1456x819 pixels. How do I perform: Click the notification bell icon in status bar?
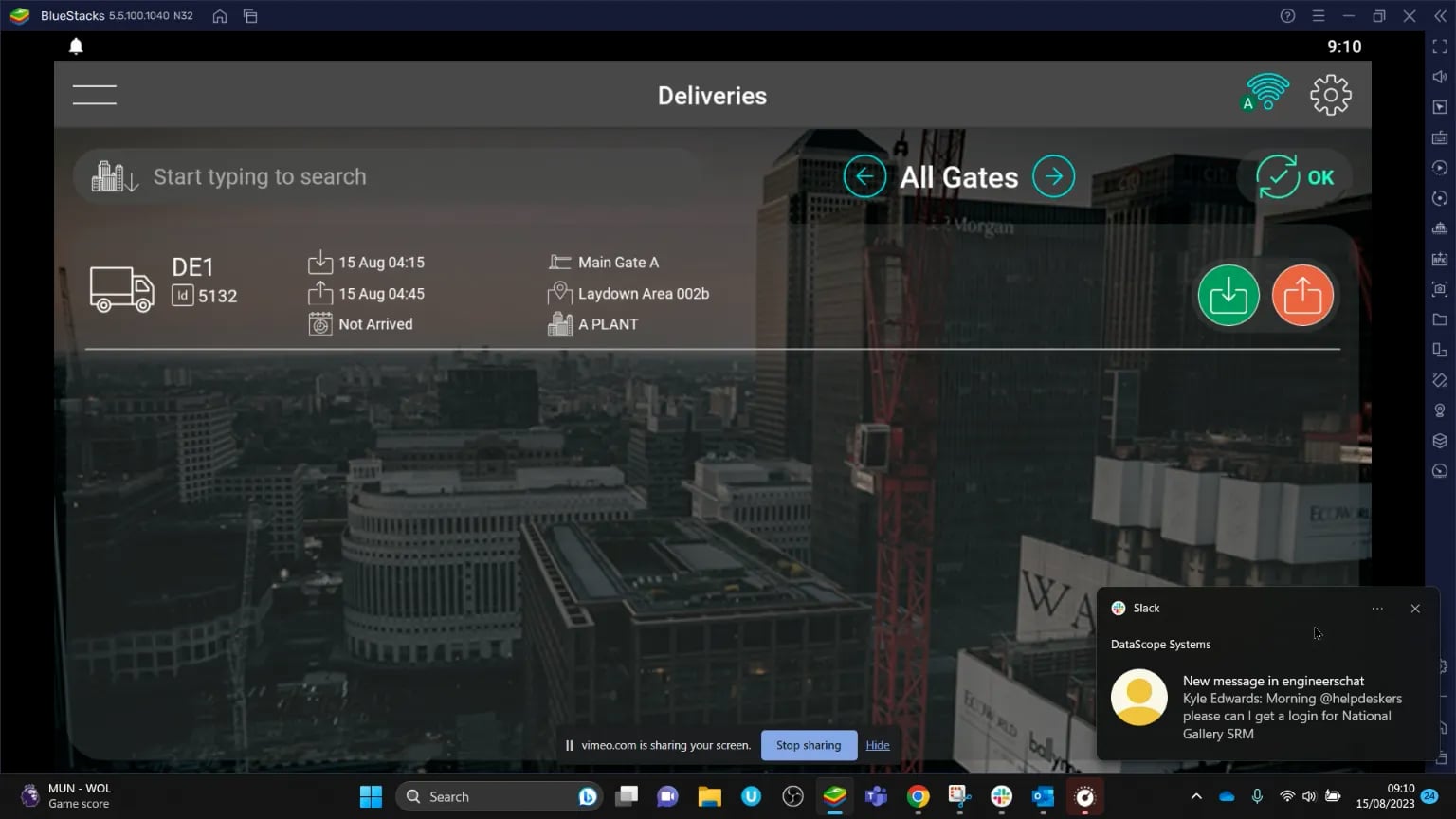76,46
